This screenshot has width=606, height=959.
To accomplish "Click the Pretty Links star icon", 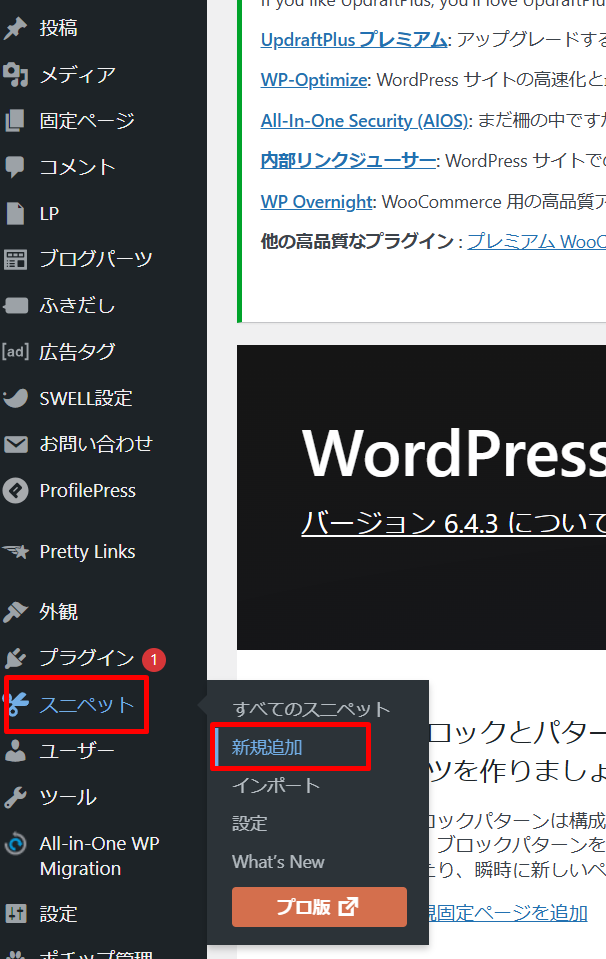I will coord(15,552).
